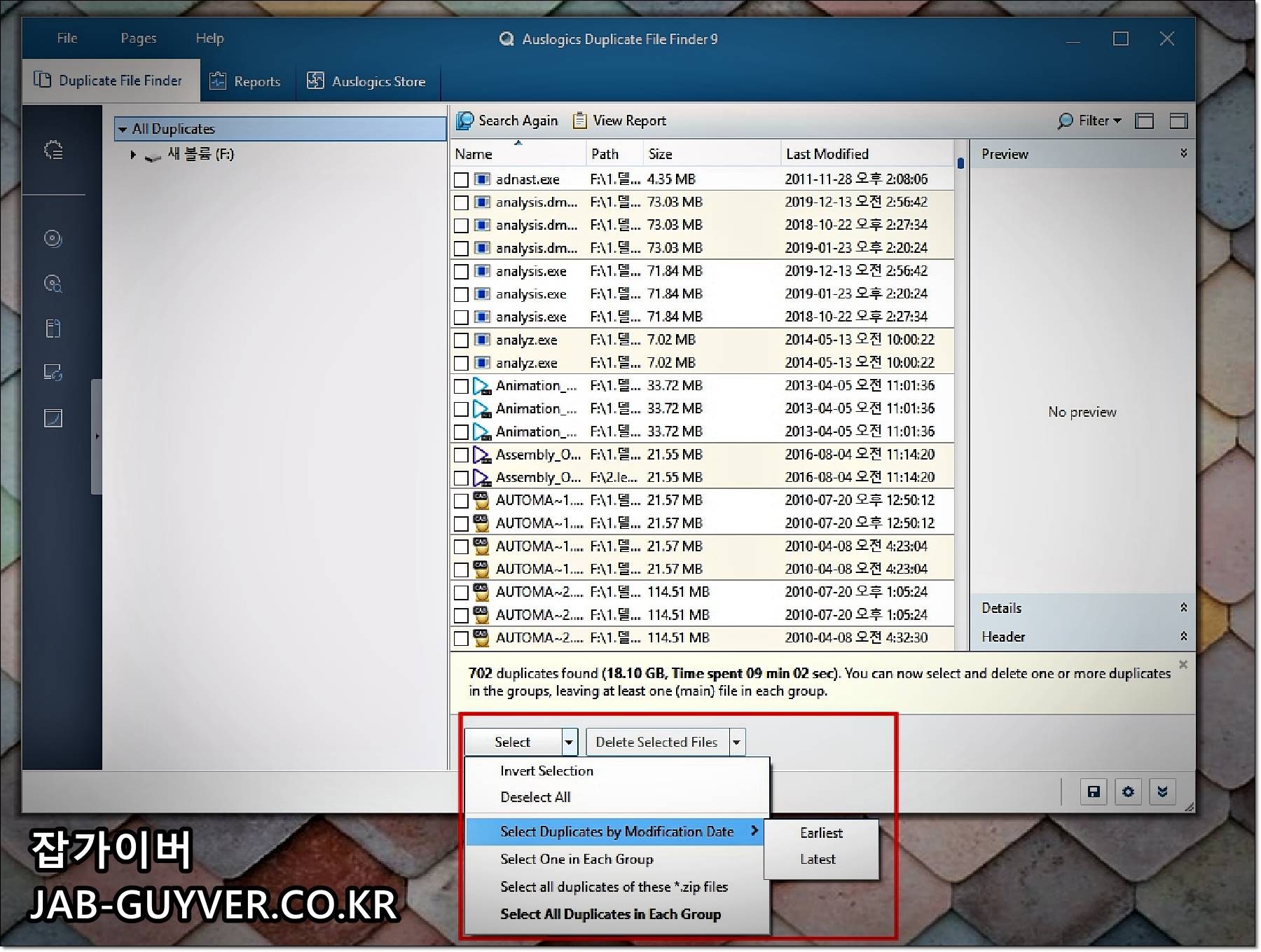
Task: Check the AUTOMA~2 2010-04-08 4:32:30 checkbox
Action: coord(461,639)
